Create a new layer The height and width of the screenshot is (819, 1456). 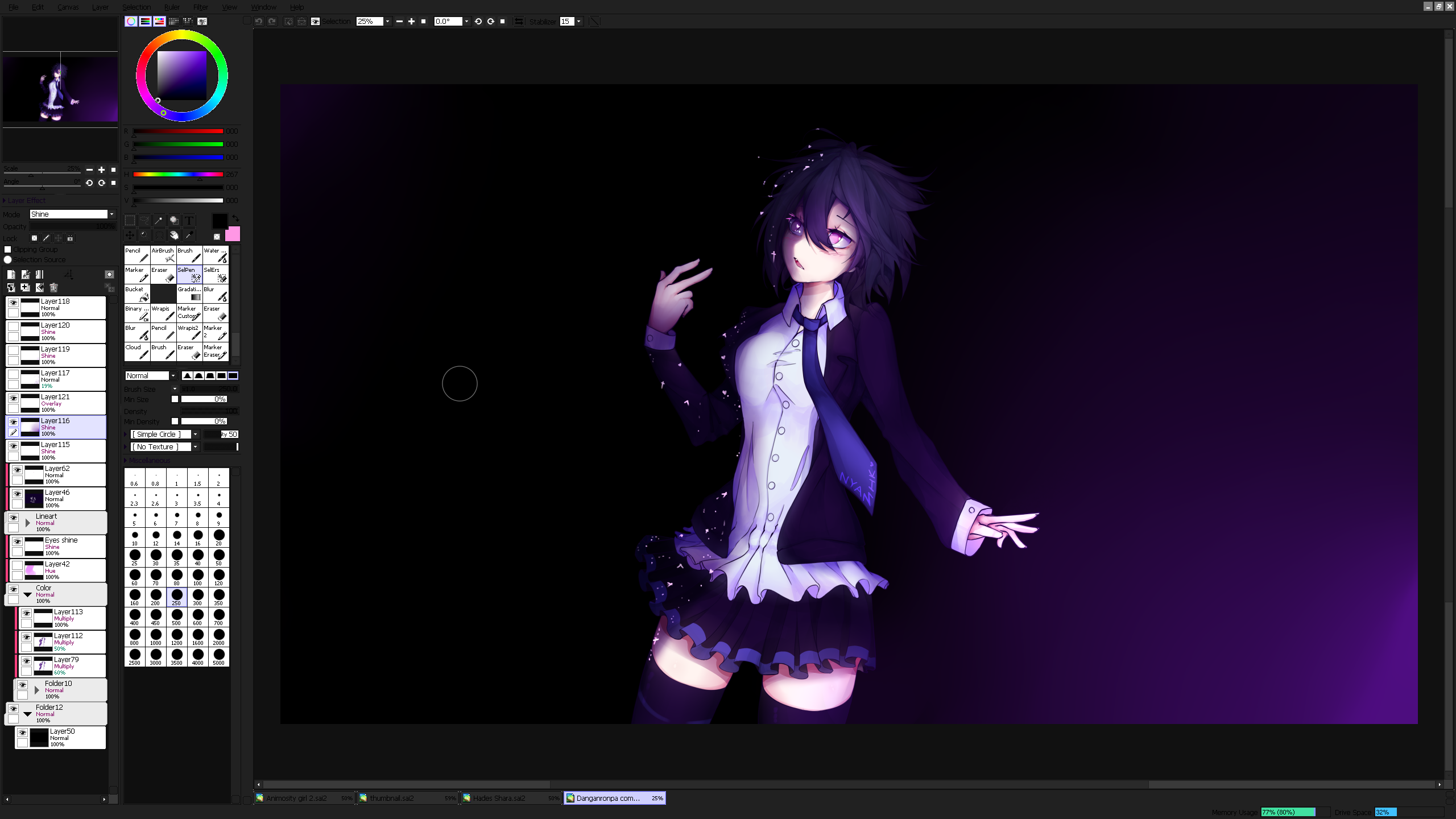(11, 274)
